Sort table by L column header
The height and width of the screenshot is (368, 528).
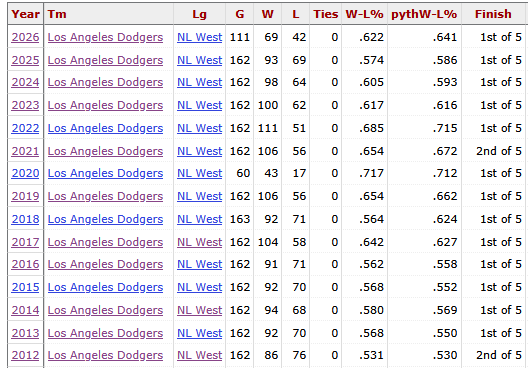tap(296, 14)
